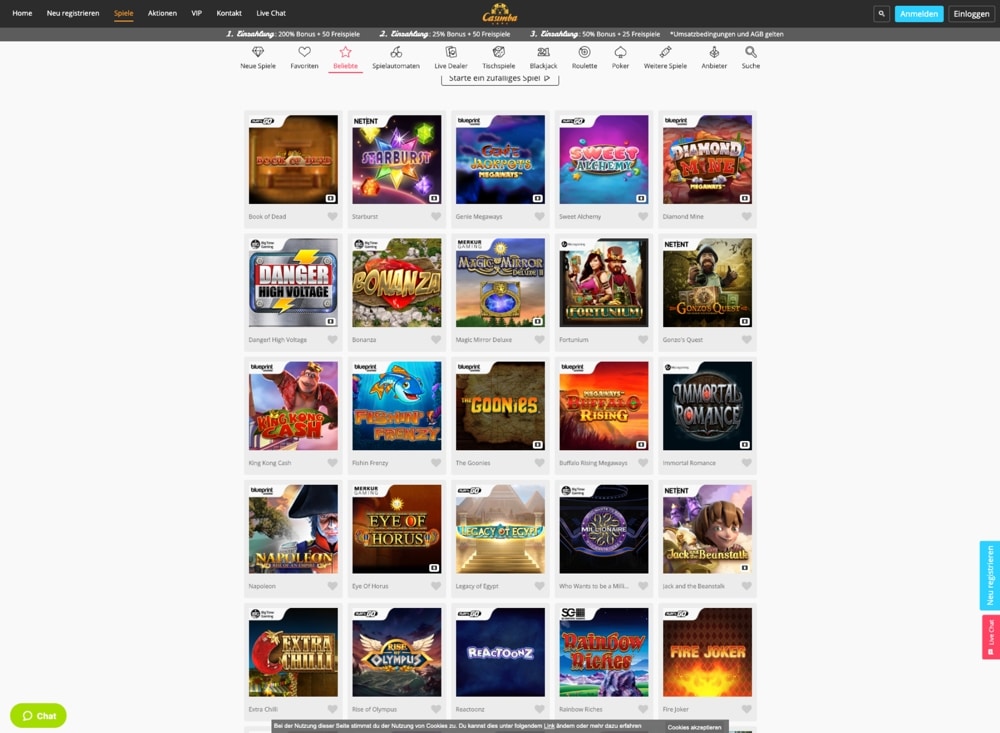
Task: Favorite The Goonies with heart
Action: (x=540, y=463)
